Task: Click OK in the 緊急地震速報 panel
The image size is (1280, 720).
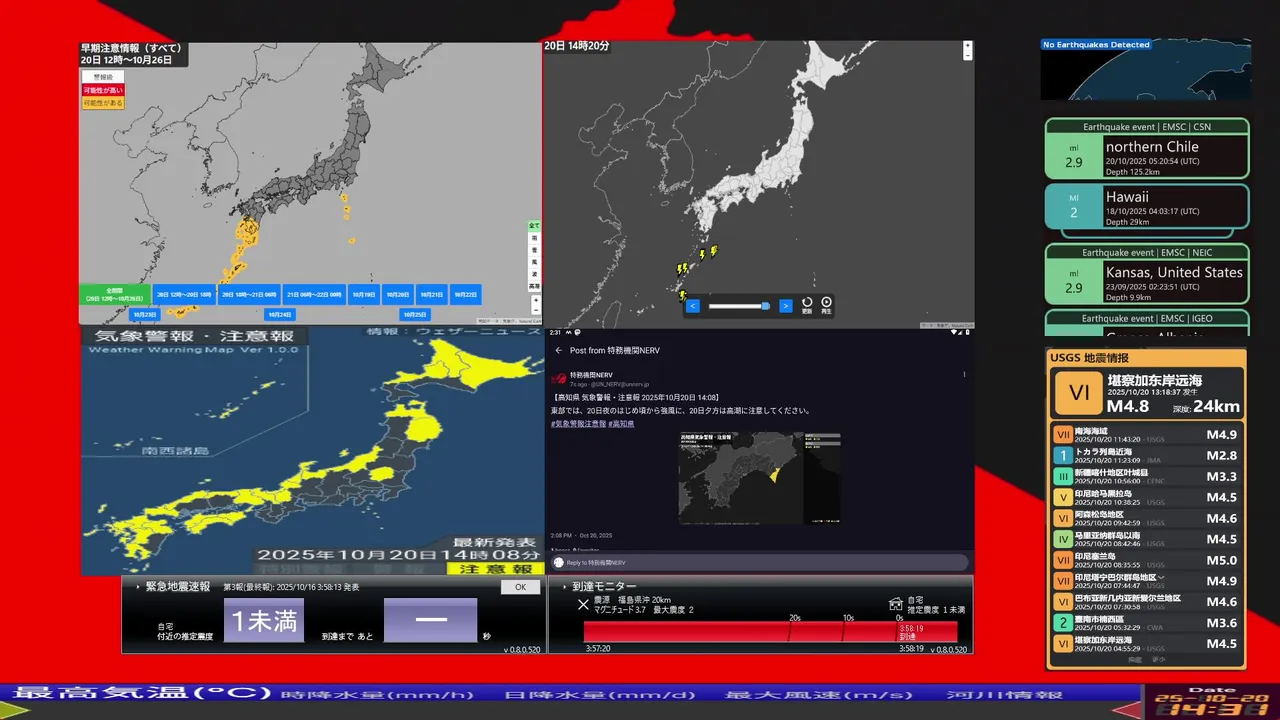Action: [x=521, y=587]
